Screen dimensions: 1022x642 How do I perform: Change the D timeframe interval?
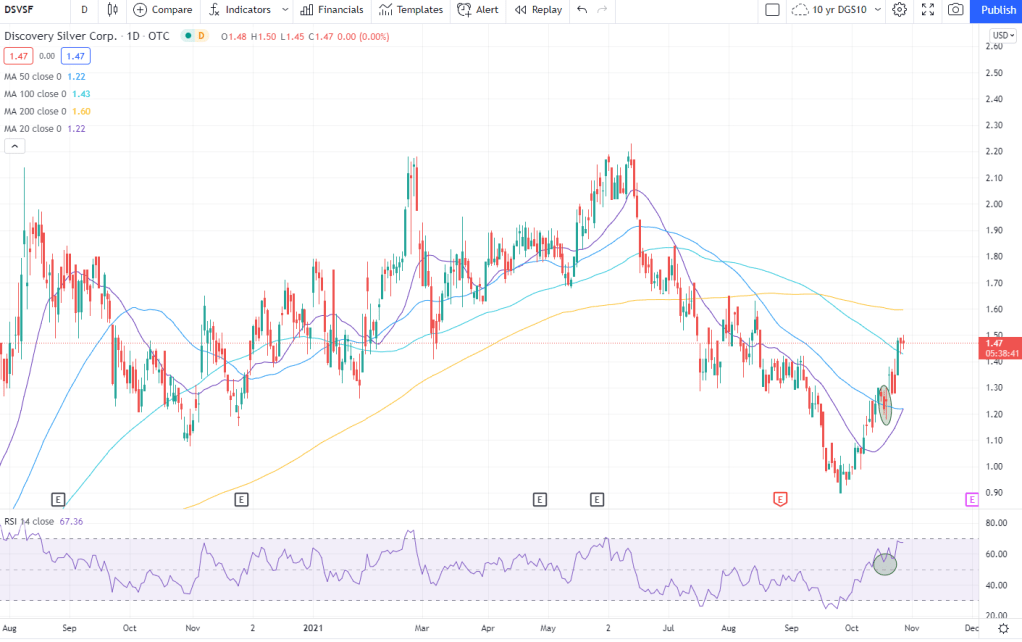(x=84, y=10)
